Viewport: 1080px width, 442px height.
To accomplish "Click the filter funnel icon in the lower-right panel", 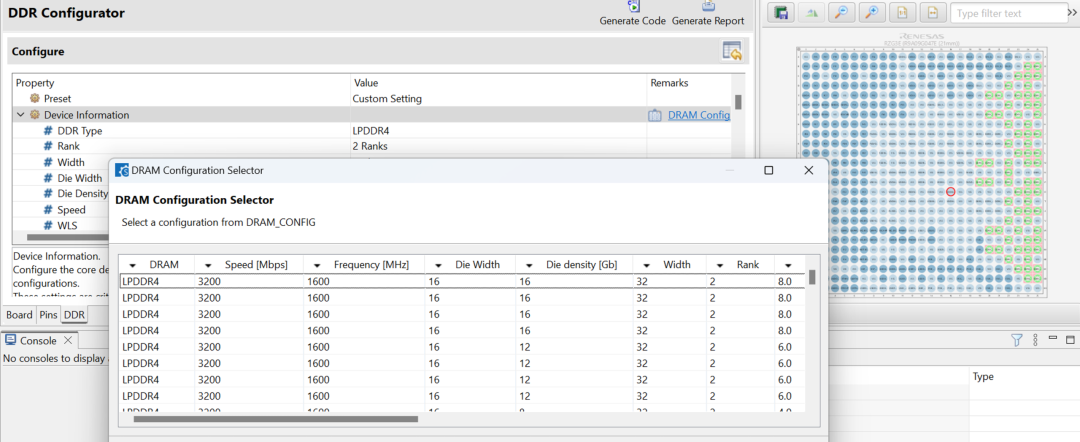I will click(x=1017, y=339).
